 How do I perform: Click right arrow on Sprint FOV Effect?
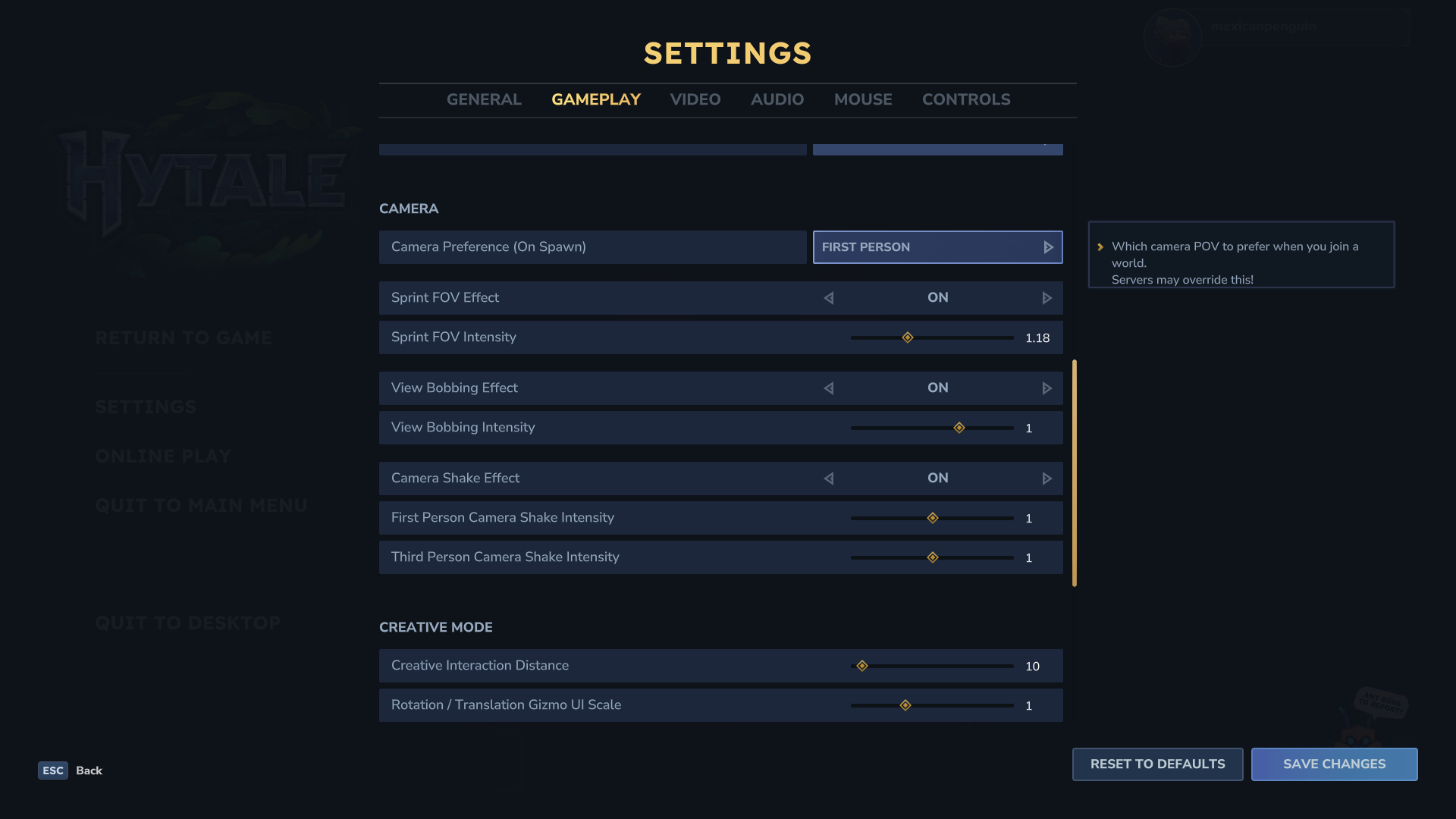[1047, 298]
